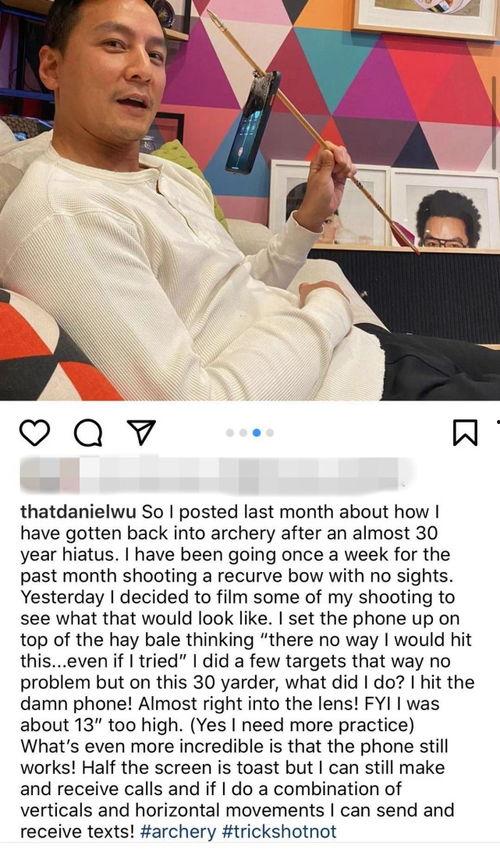Tap the caption paragraph about archery
The width and height of the screenshot is (500, 852).
[x=247, y=672]
